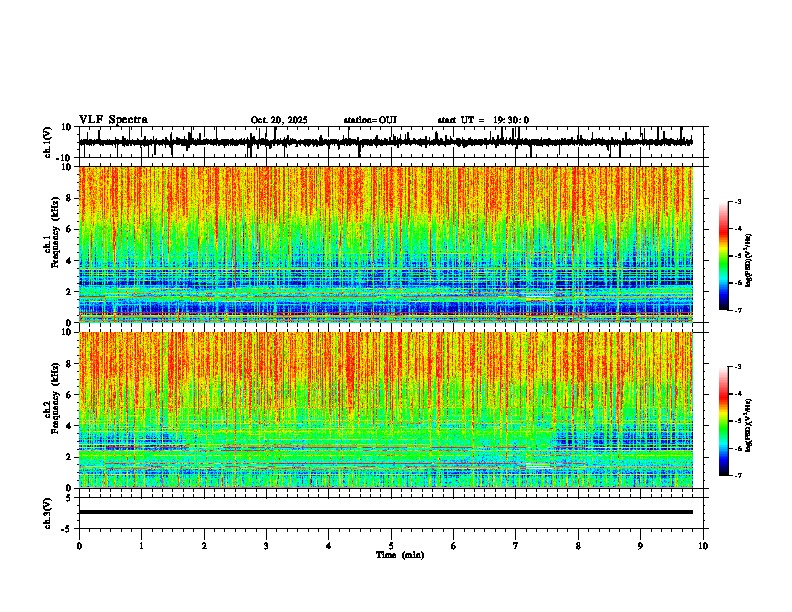The height and width of the screenshot is (612, 792).
Task: Click the "start UT = 19:30:0" text
Action: [x=483, y=120]
